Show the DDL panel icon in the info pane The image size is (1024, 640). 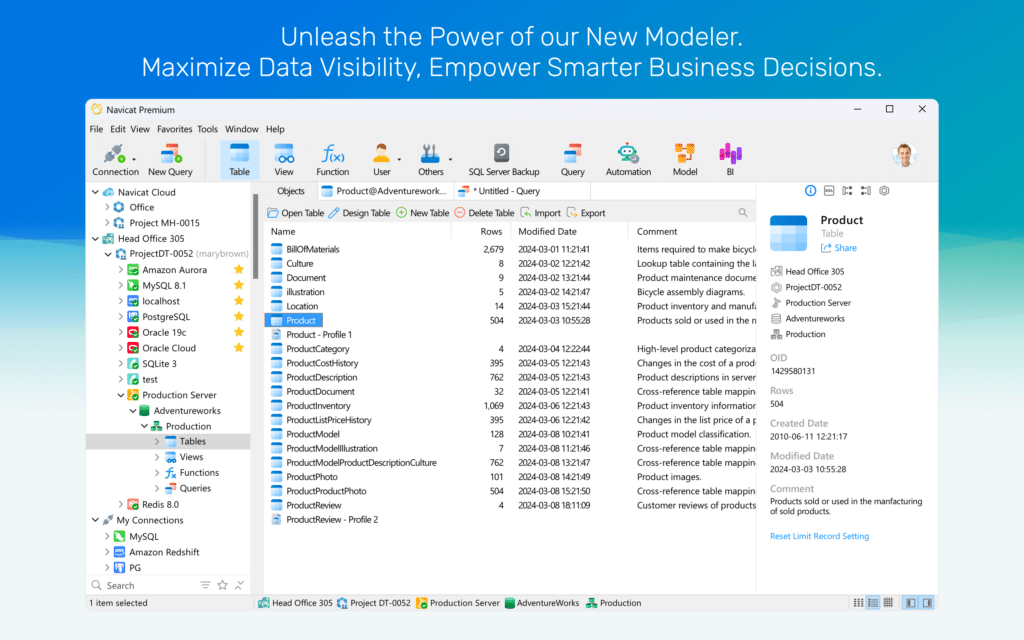pyautogui.click(x=829, y=191)
